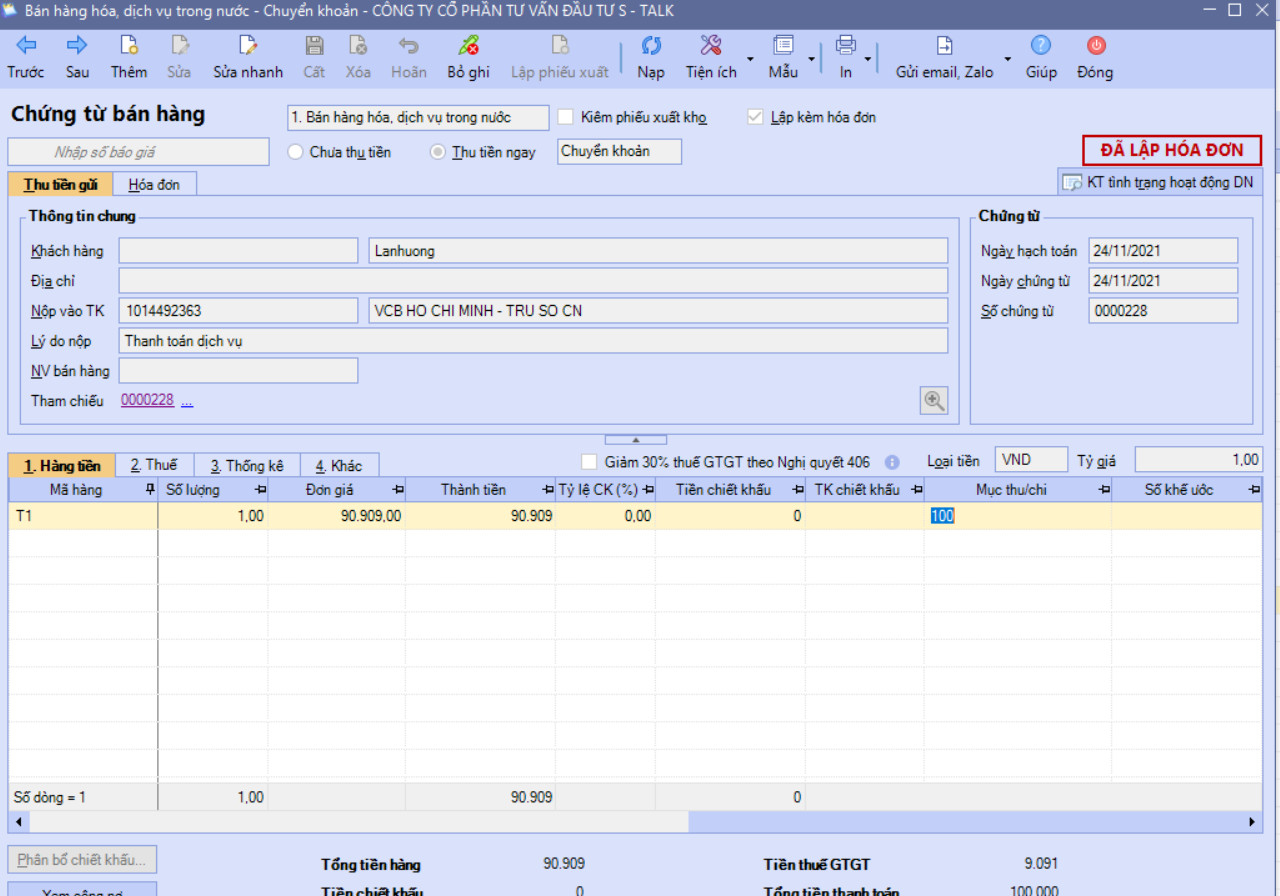1280x896 pixels.
Task: Click Mục thu/chi cell with 100
Action: 1017,516
